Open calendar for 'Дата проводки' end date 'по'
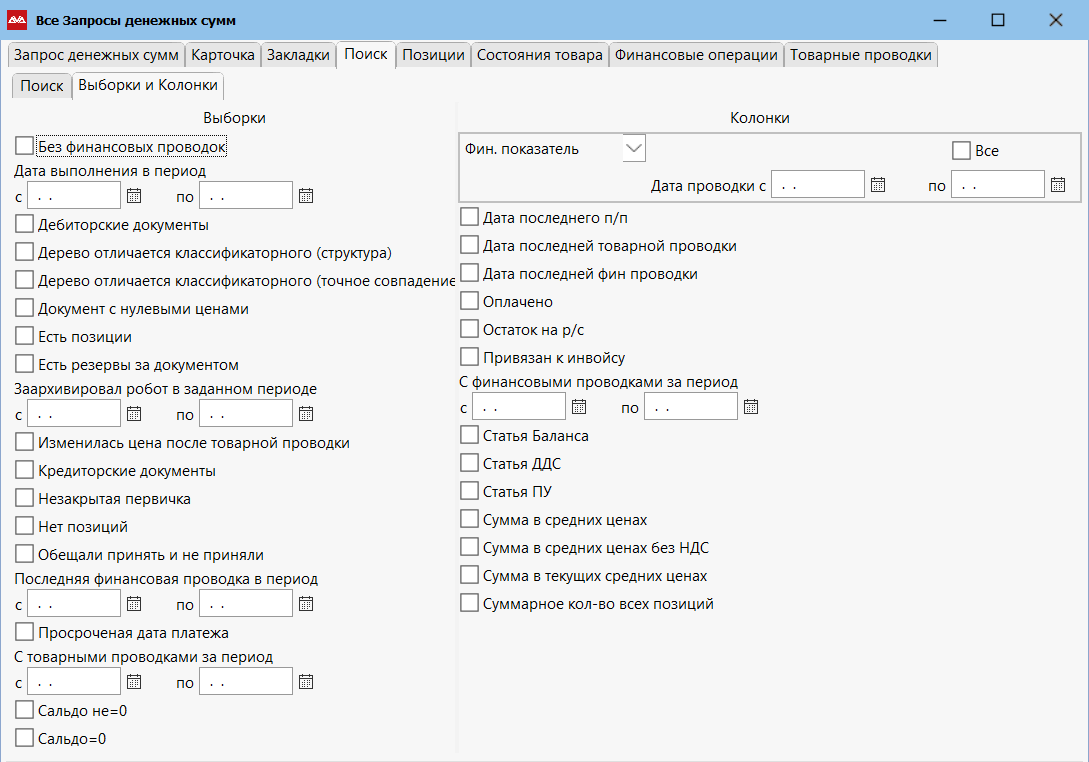The image size is (1089, 762). [1058, 185]
